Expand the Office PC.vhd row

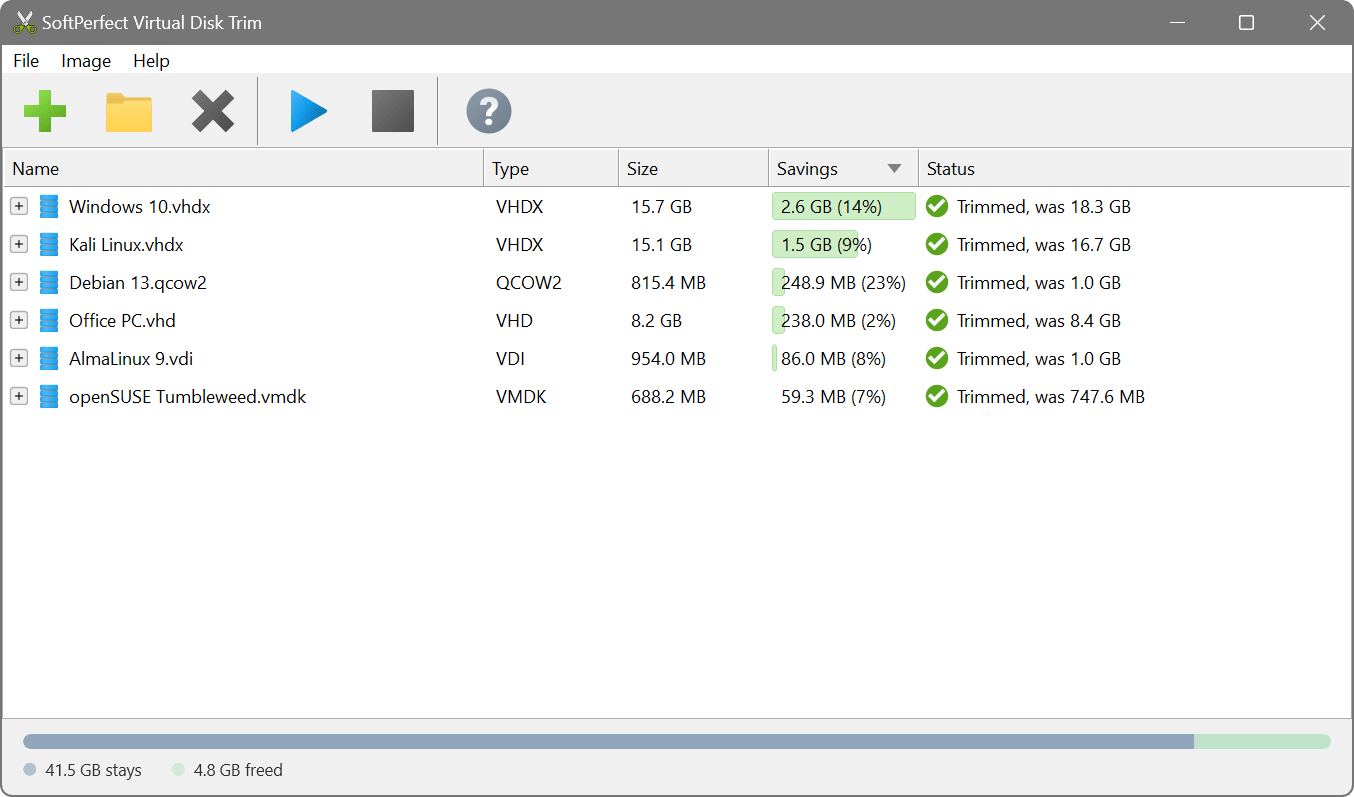(x=19, y=321)
